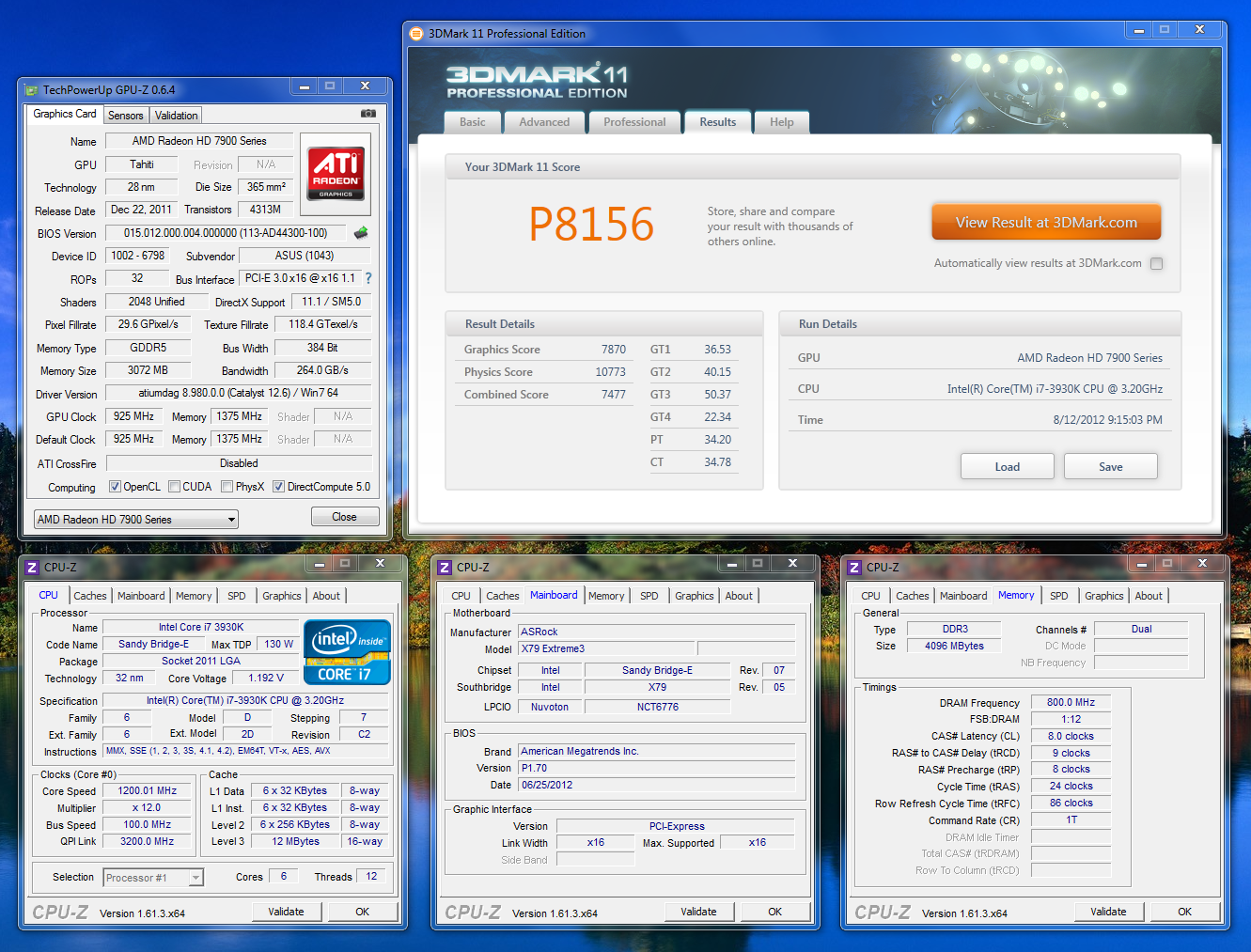Click the title bar icon of CPU-Z Mainboard window

[x=445, y=568]
